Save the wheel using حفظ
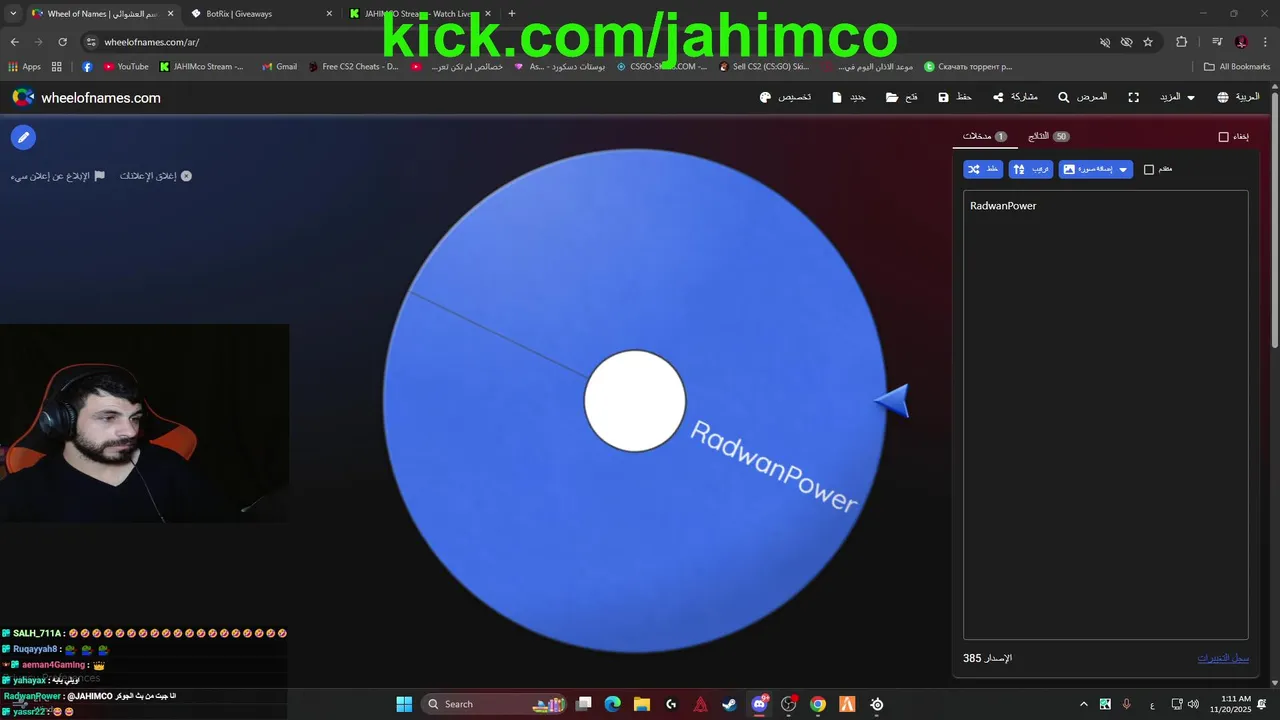 point(955,97)
